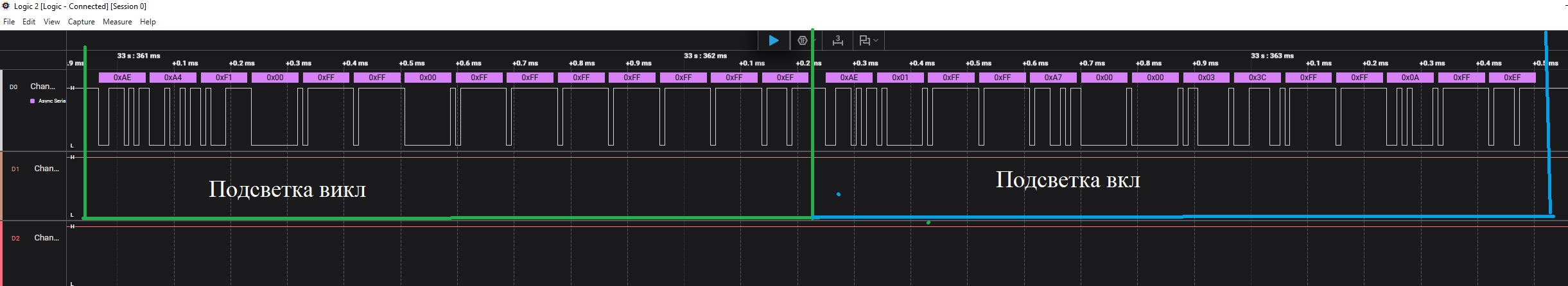Open the File menu
1568x286 pixels.
pos(9,22)
